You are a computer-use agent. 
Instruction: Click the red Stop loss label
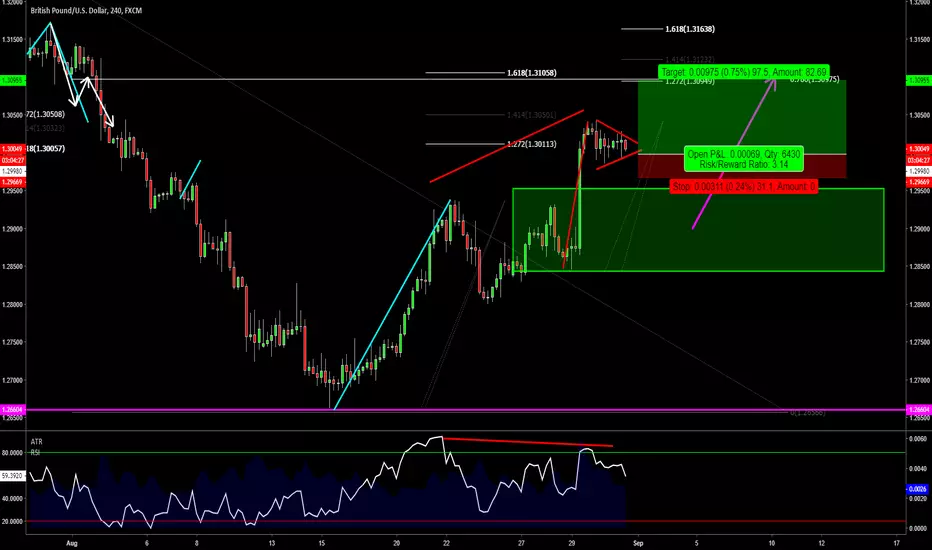click(744, 187)
